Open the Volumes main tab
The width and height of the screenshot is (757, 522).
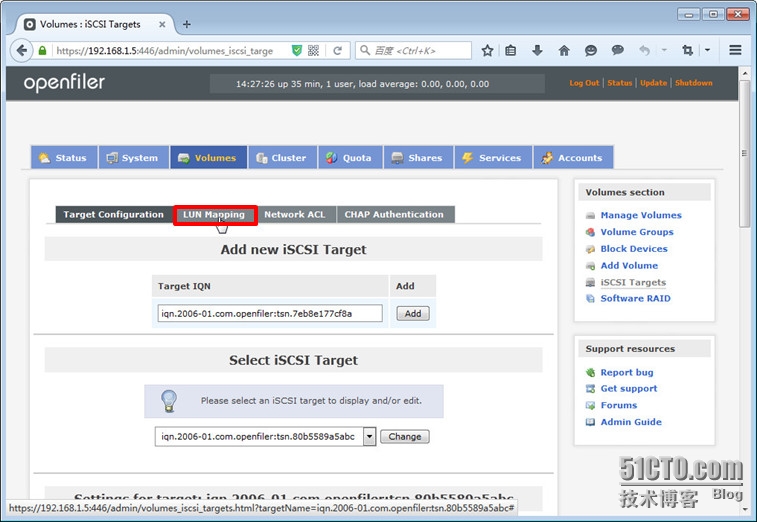tap(208, 157)
